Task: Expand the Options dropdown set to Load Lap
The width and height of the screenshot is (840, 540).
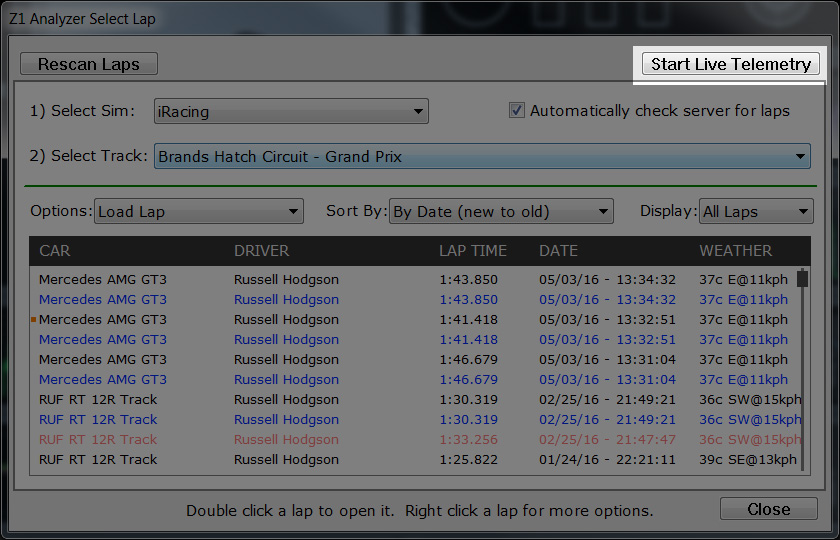Action: tap(199, 211)
